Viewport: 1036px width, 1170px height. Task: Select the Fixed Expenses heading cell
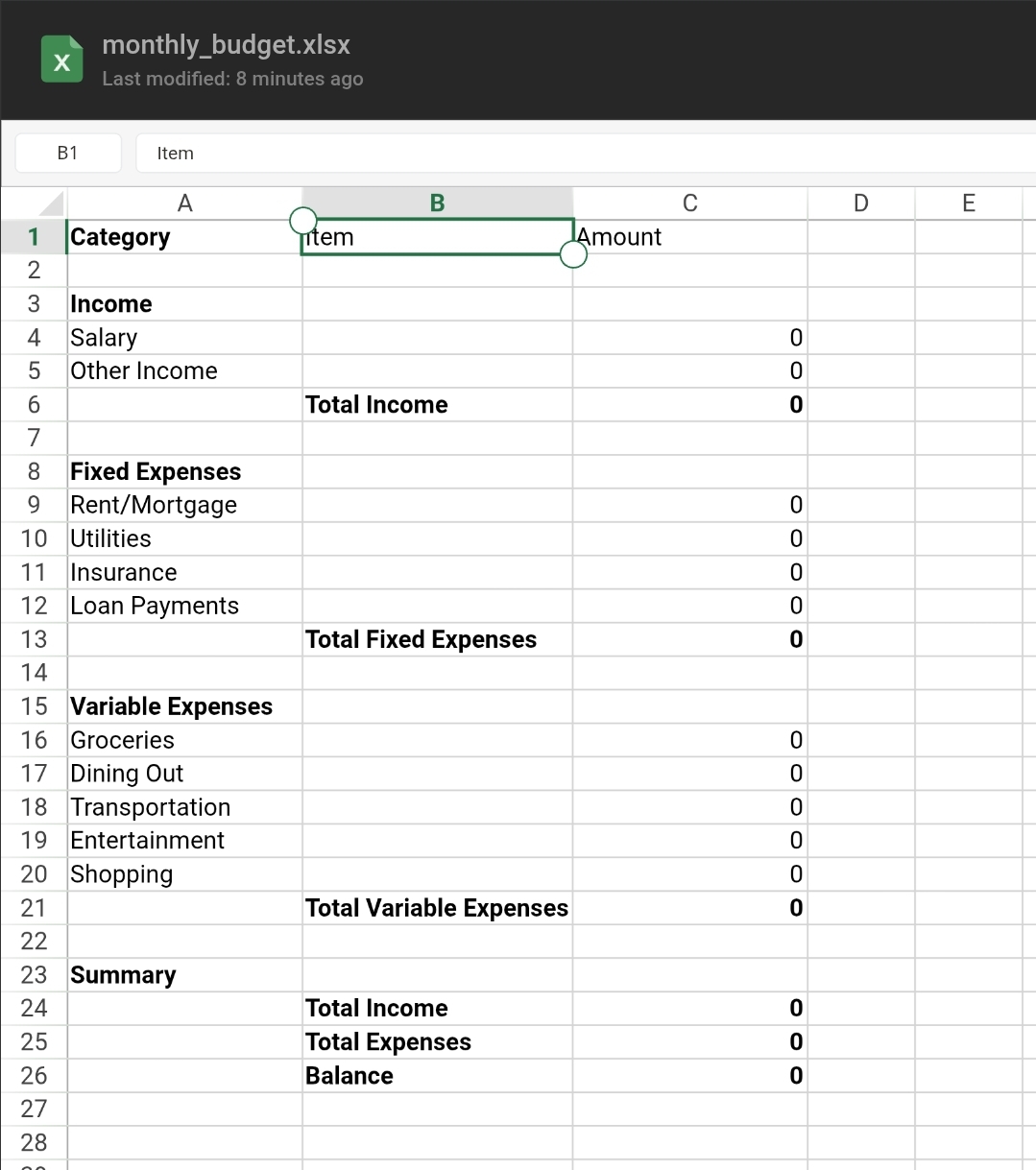click(185, 471)
